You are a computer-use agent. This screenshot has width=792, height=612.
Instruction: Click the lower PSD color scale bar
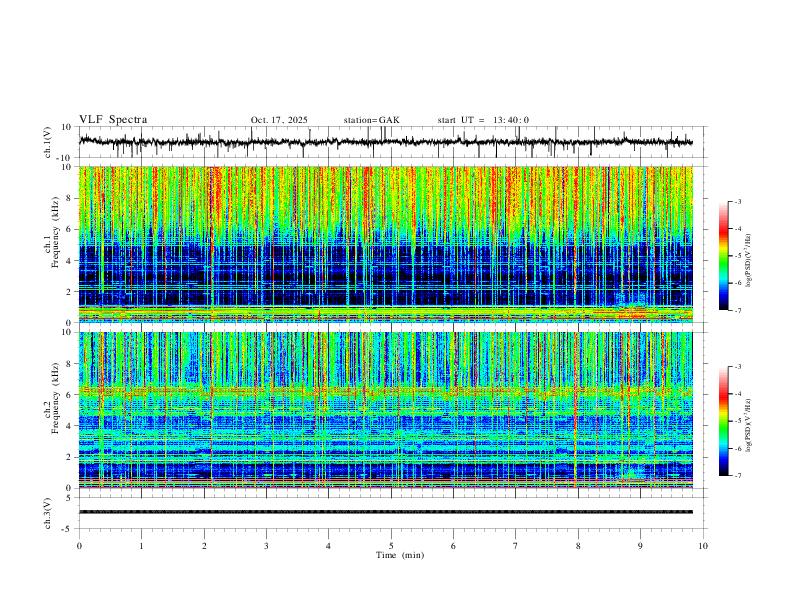[724, 421]
